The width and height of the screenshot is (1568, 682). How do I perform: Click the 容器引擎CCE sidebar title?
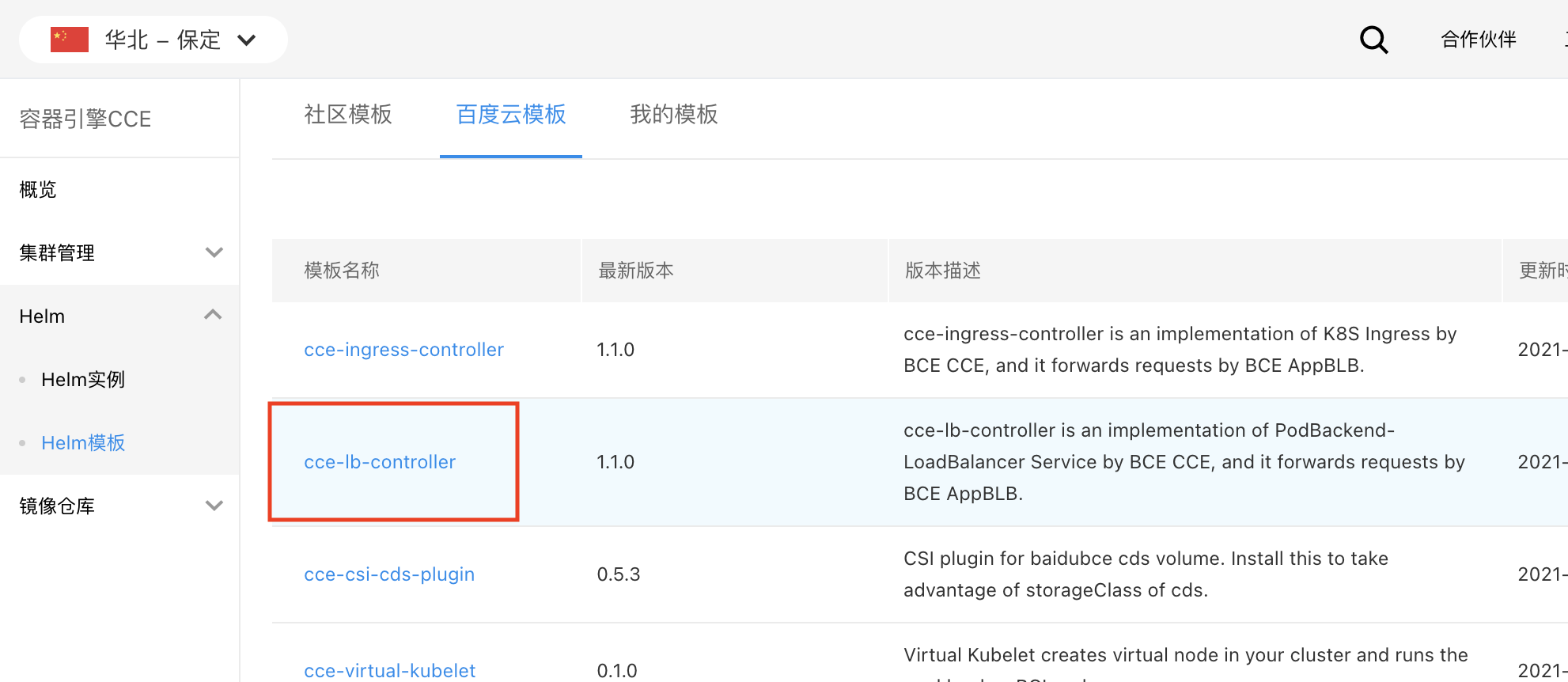[x=85, y=119]
